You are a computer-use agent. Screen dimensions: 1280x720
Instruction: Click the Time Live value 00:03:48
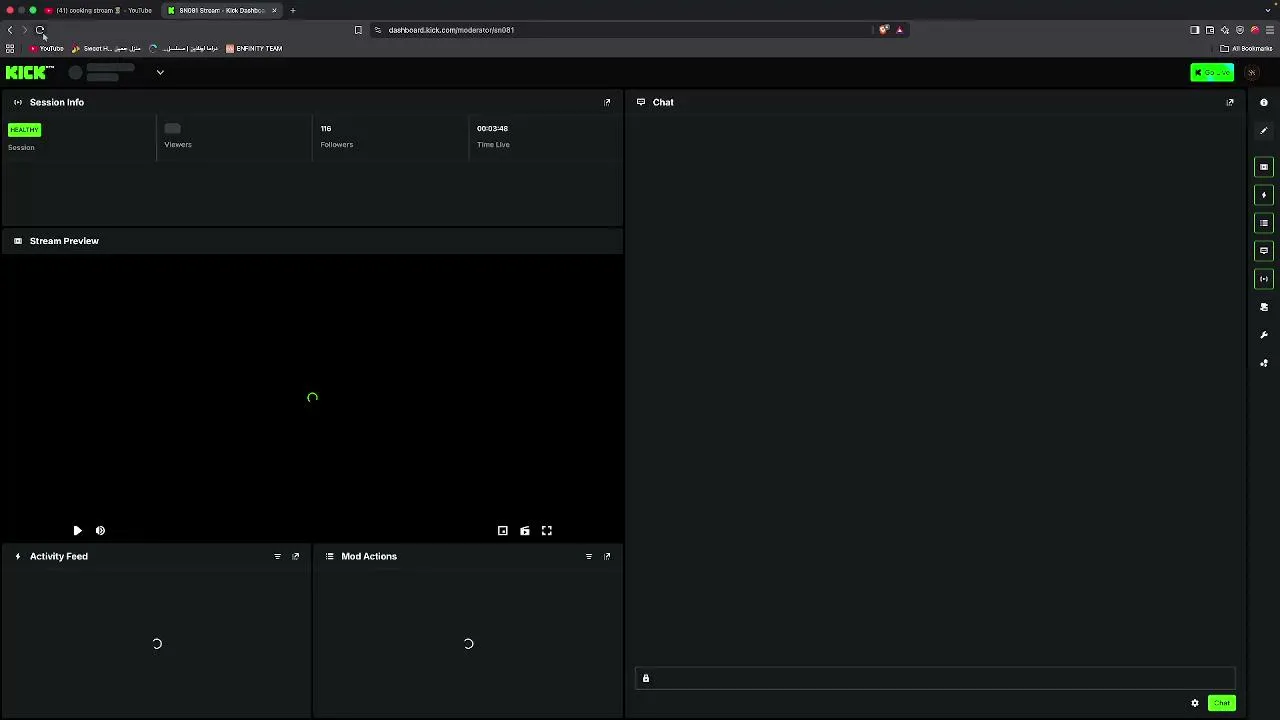click(x=492, y=128)
